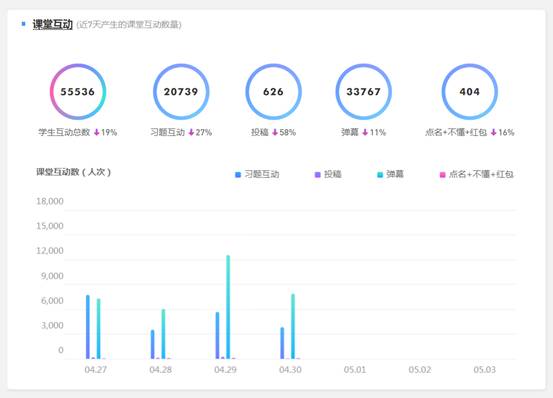Image resolution: width=553 pixels, height=398 pixels.
Task: Select the 20739 exercise interactions ring
Action: coord(181,92)
